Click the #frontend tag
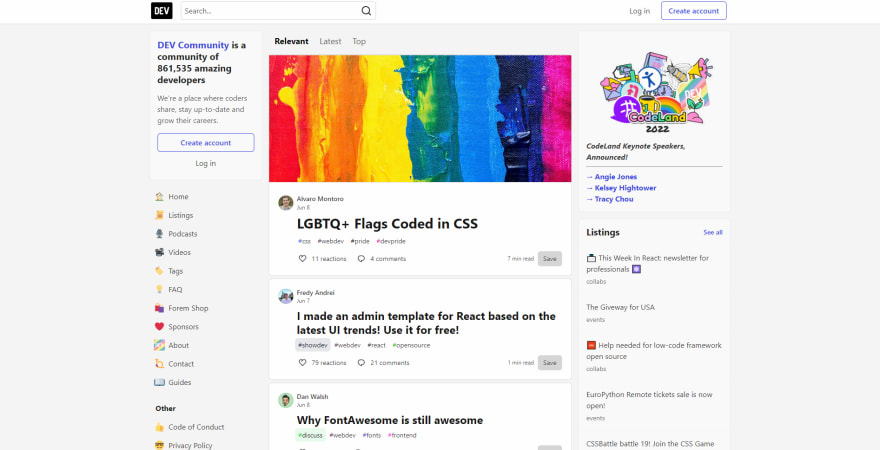This screenshot has height=450, width=880. tap(402, 435)
